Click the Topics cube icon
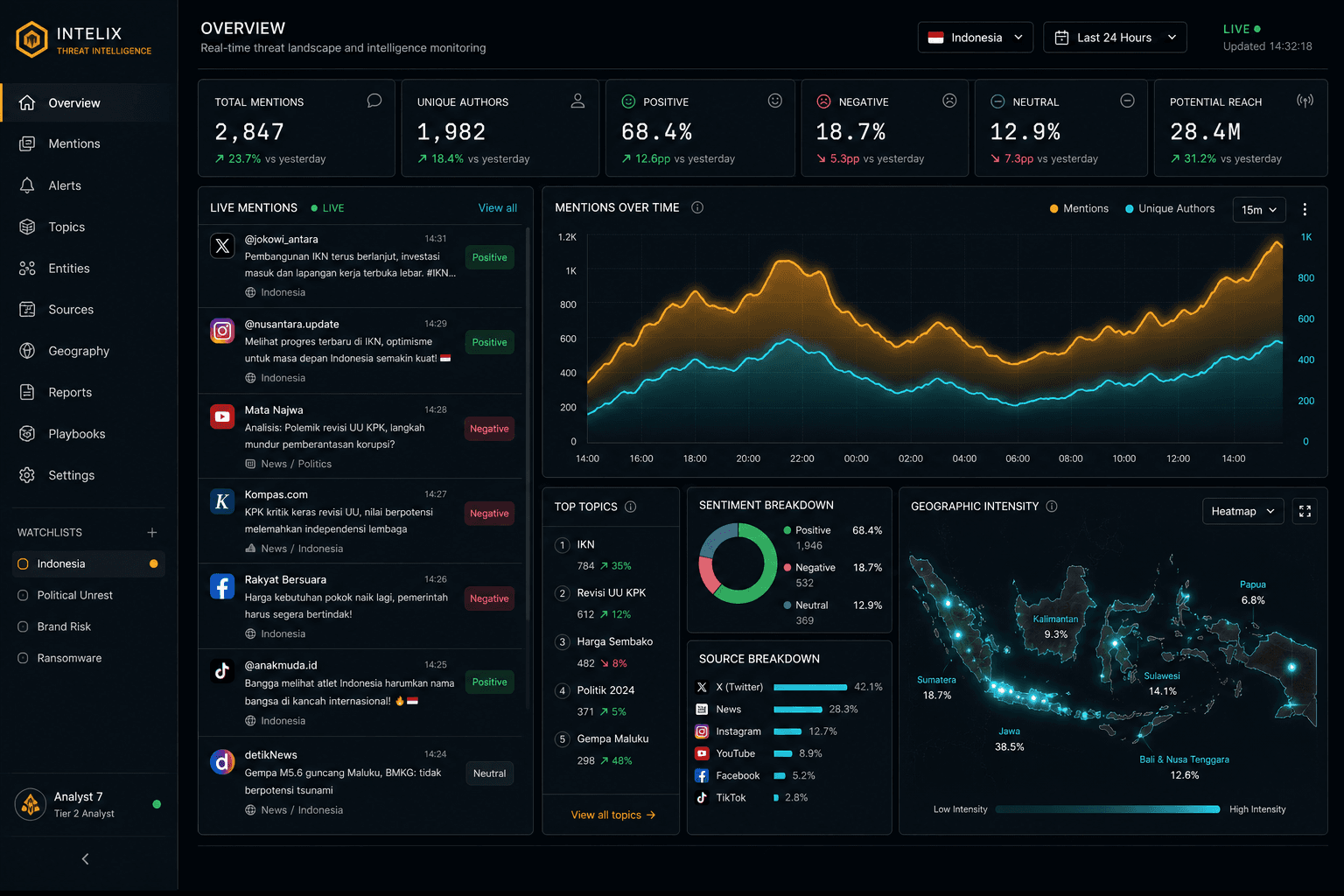Viewport: 1344px width, 896px height. click(x=27, y=227)
